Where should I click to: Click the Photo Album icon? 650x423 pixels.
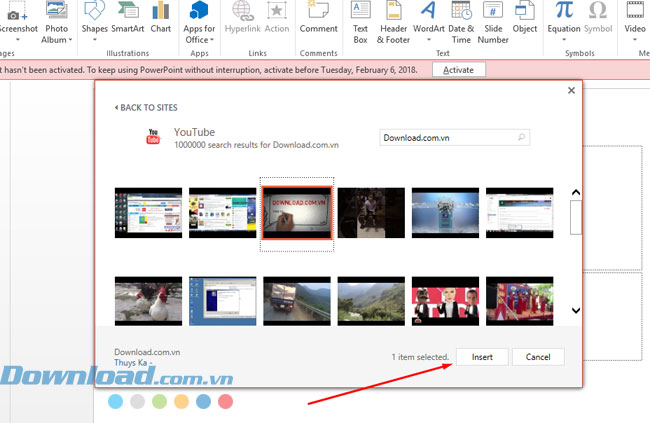(x=57, y=10)
